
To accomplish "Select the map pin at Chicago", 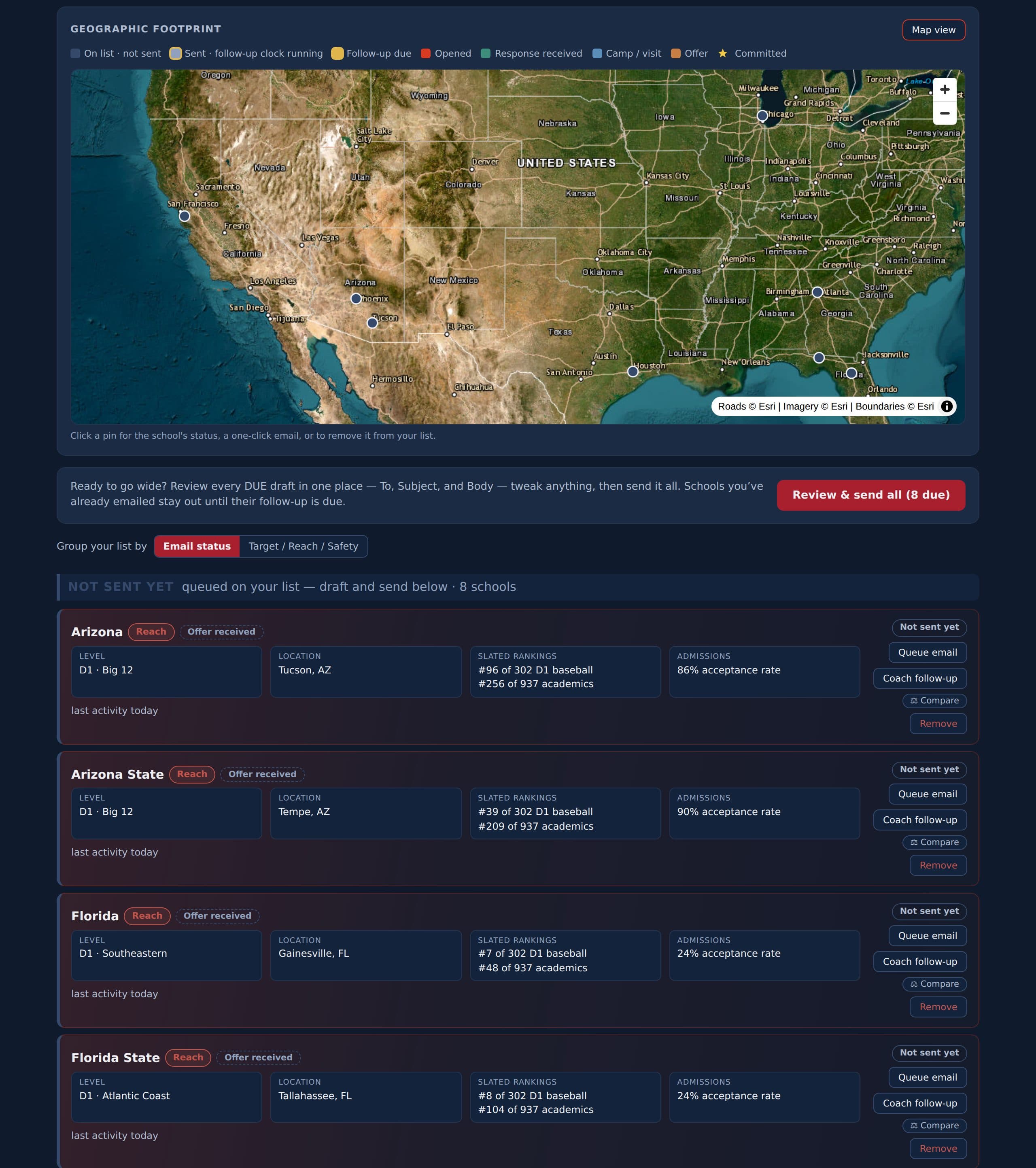I will tap(762, 115).
